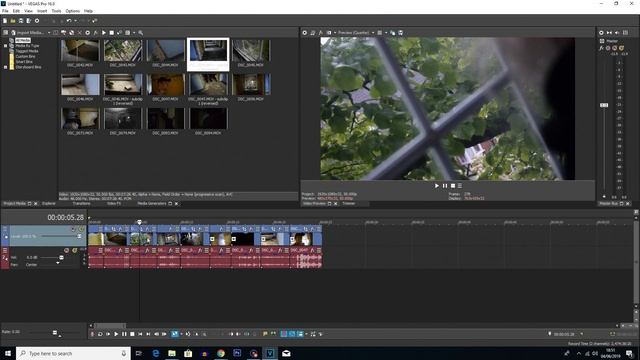Adjust the audio track Vol slider
Image resolution: width=640 pixels, height=360 pixels.
[x=61, y=258]
